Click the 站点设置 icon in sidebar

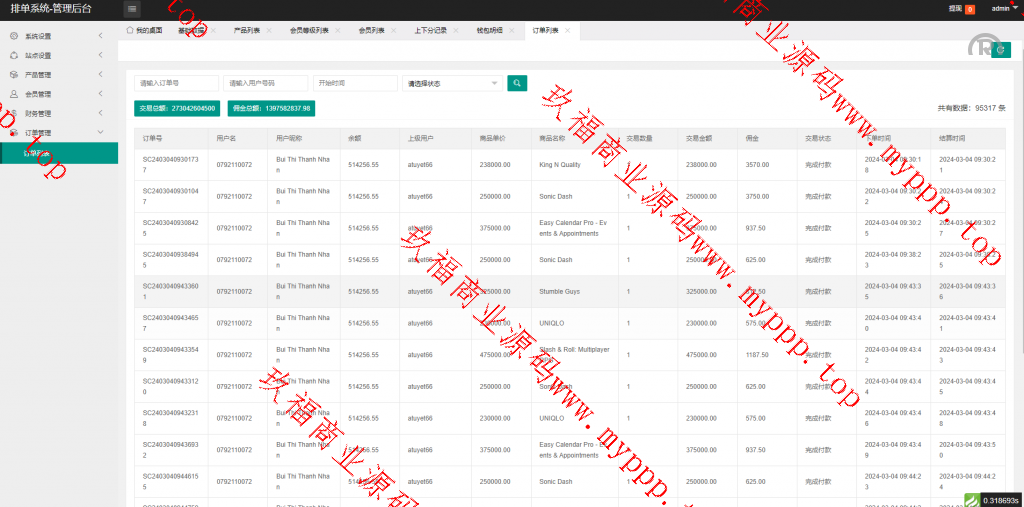coord(14,55)
